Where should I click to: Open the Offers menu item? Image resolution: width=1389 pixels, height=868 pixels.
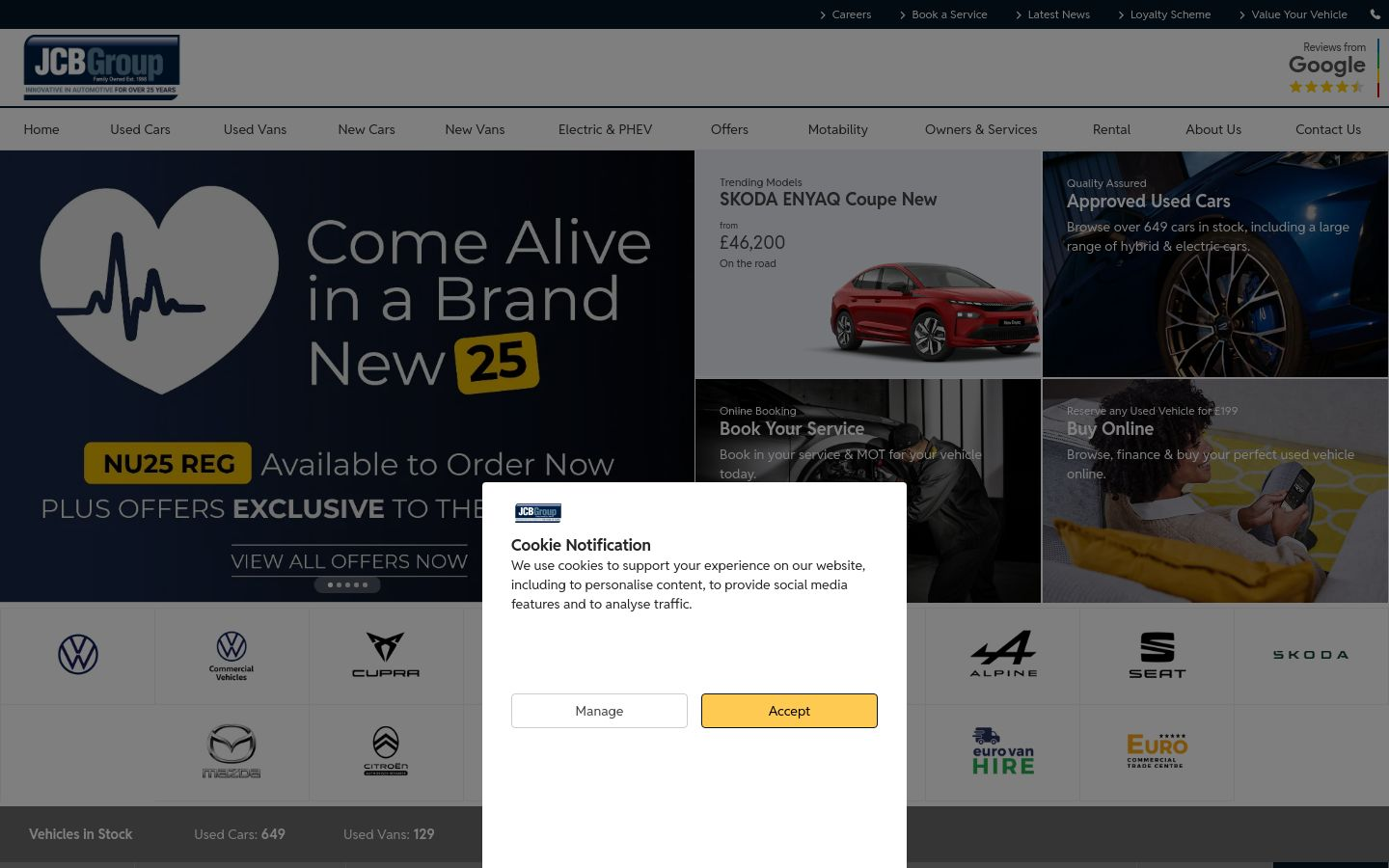tap(729, 129)
